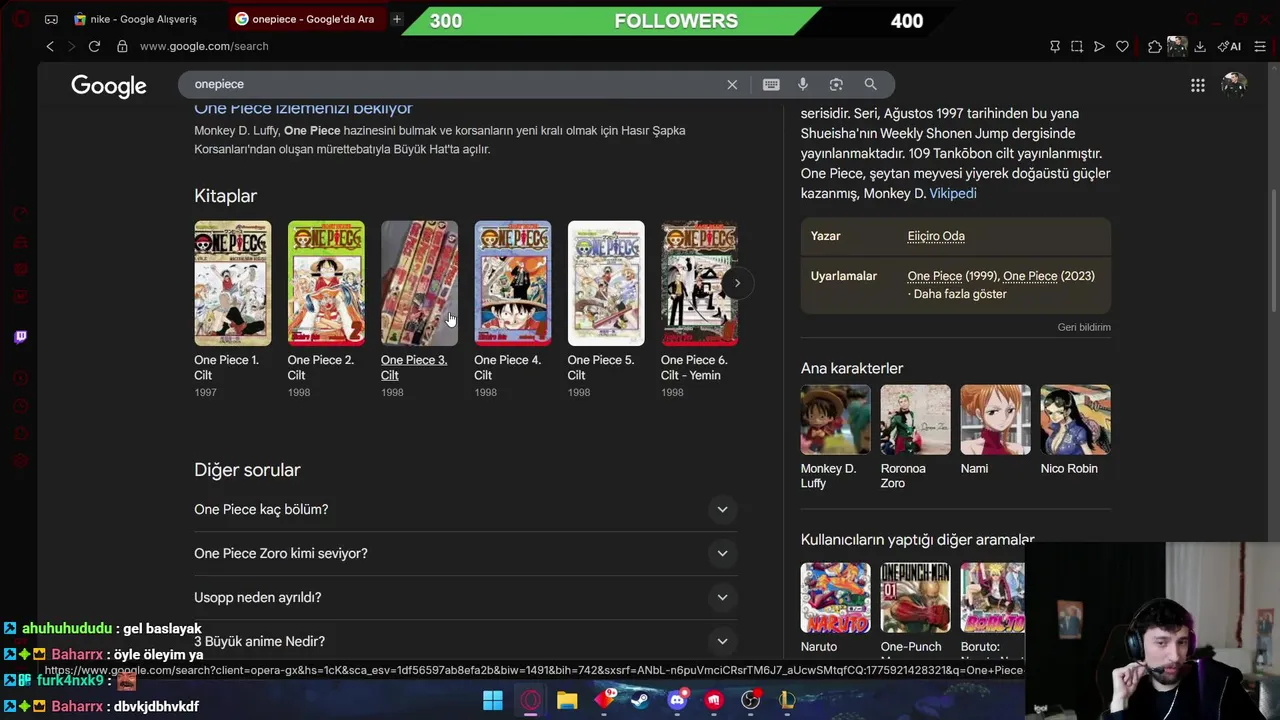Image resolution: width=1280 pixels, height=720 pixels.
Task: Select the onepiece Google search tab
Action: [x=306, y=19]
